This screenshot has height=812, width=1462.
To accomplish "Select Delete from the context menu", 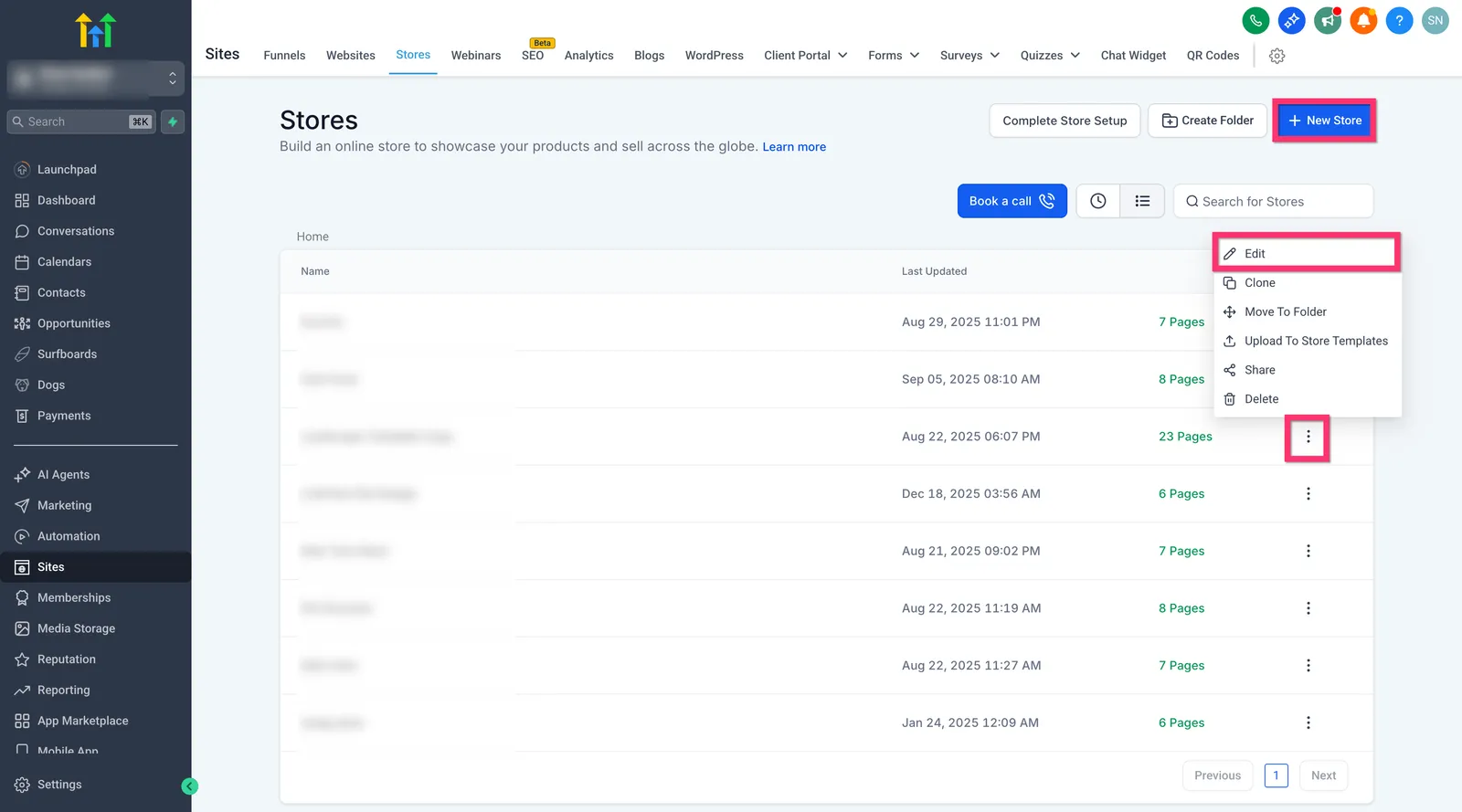I will coord(1307,399).
